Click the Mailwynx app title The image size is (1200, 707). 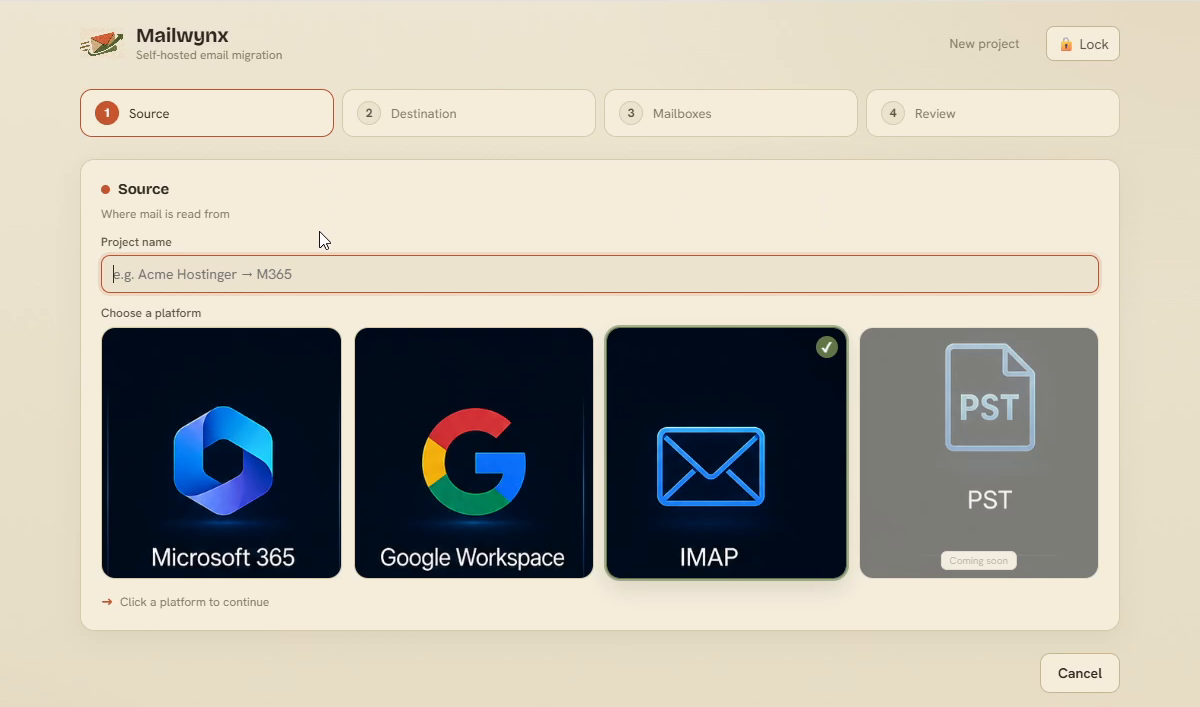pos(182,36)
